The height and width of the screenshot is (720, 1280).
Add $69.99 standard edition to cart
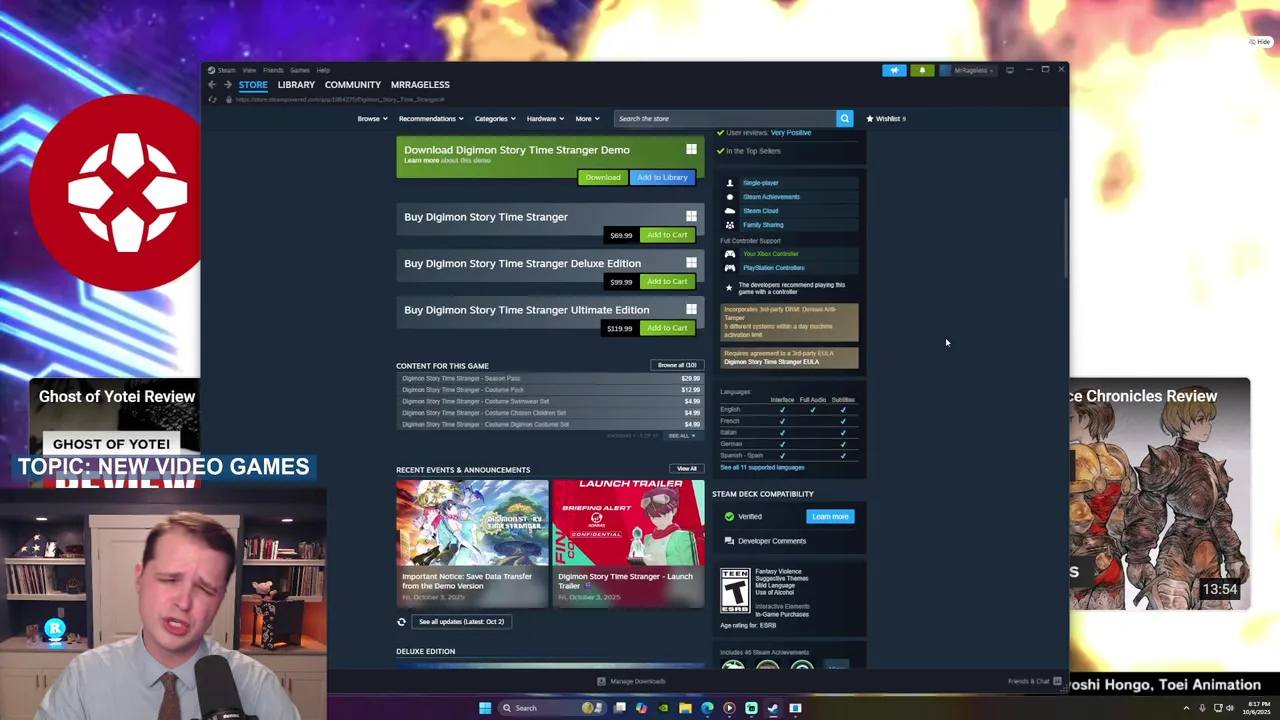click(667, 235)
